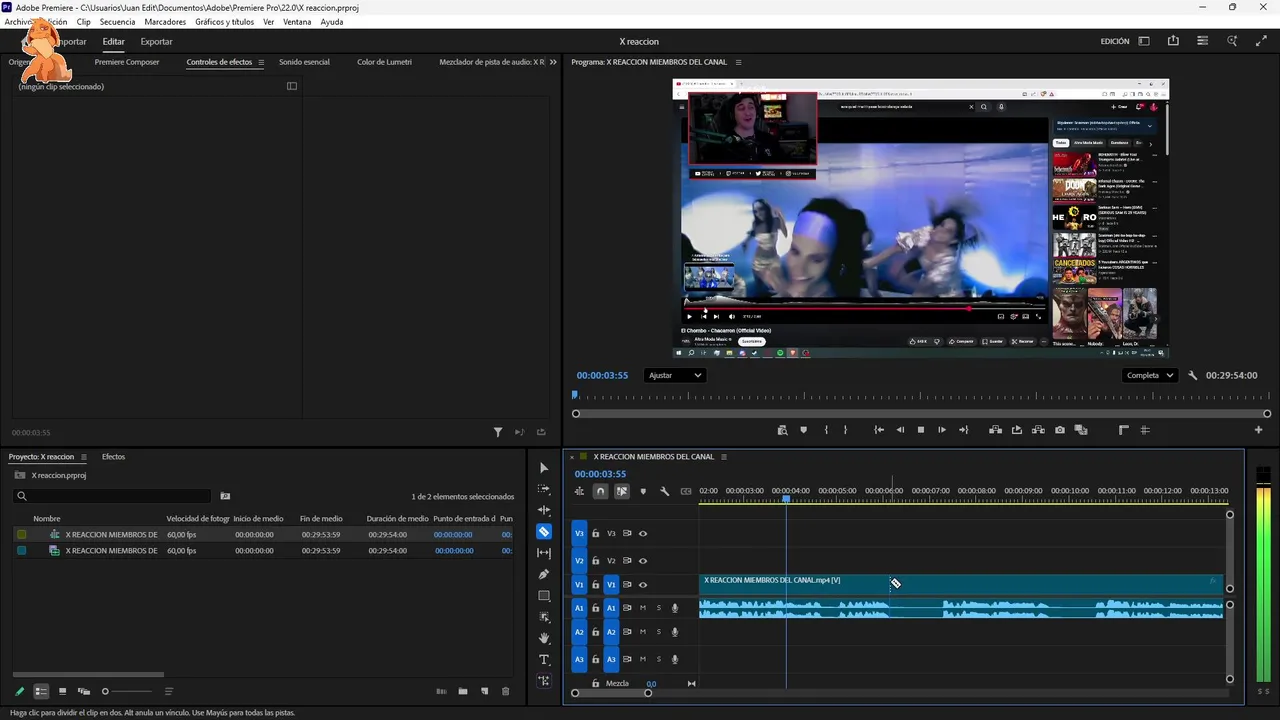Open the Secuencia menu
Image resolution: width=1280 pixels, height=720 pixels.
click(117, 21)
